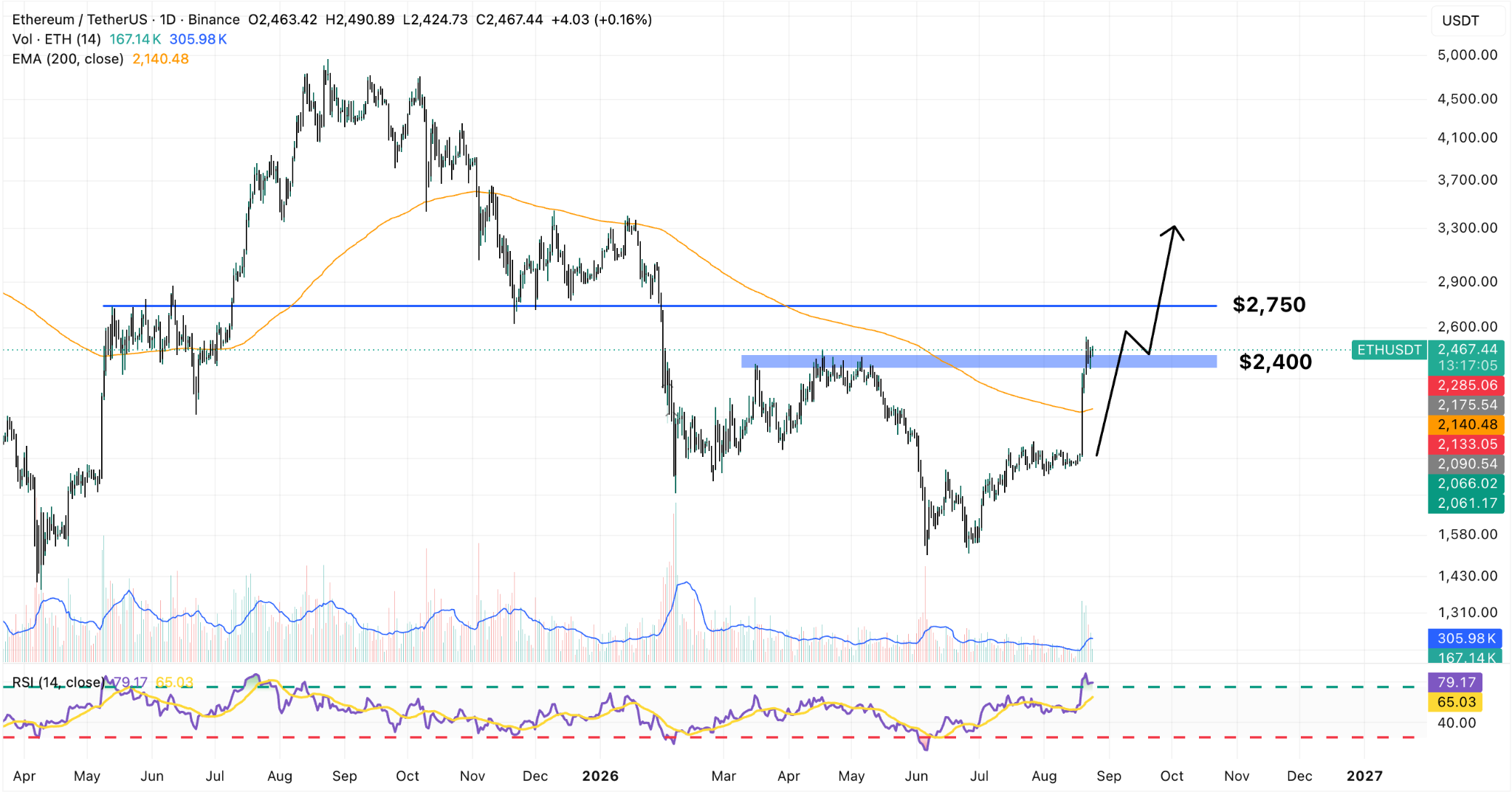Click the 2027 year label on time axis
This screenshot has height=795, width=1512.
(1364, 776)
